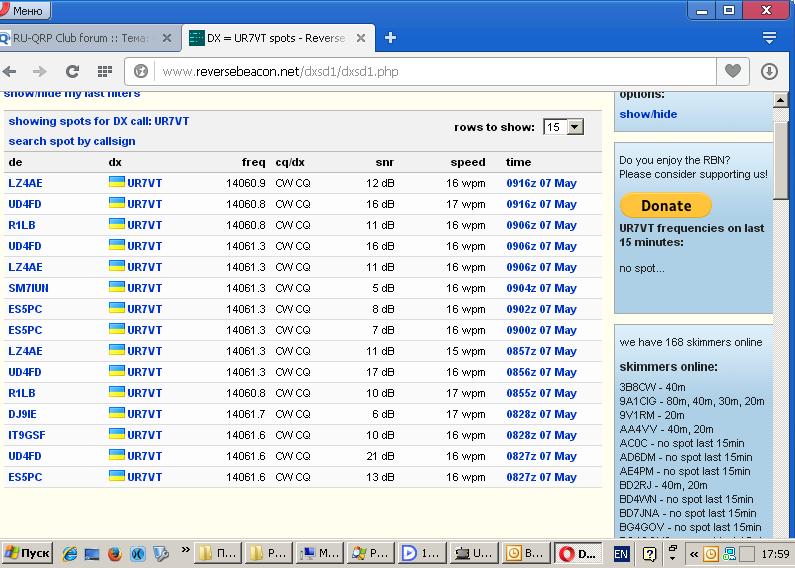Click the 9A1CIG skimmer entry

tap(692, 401)
